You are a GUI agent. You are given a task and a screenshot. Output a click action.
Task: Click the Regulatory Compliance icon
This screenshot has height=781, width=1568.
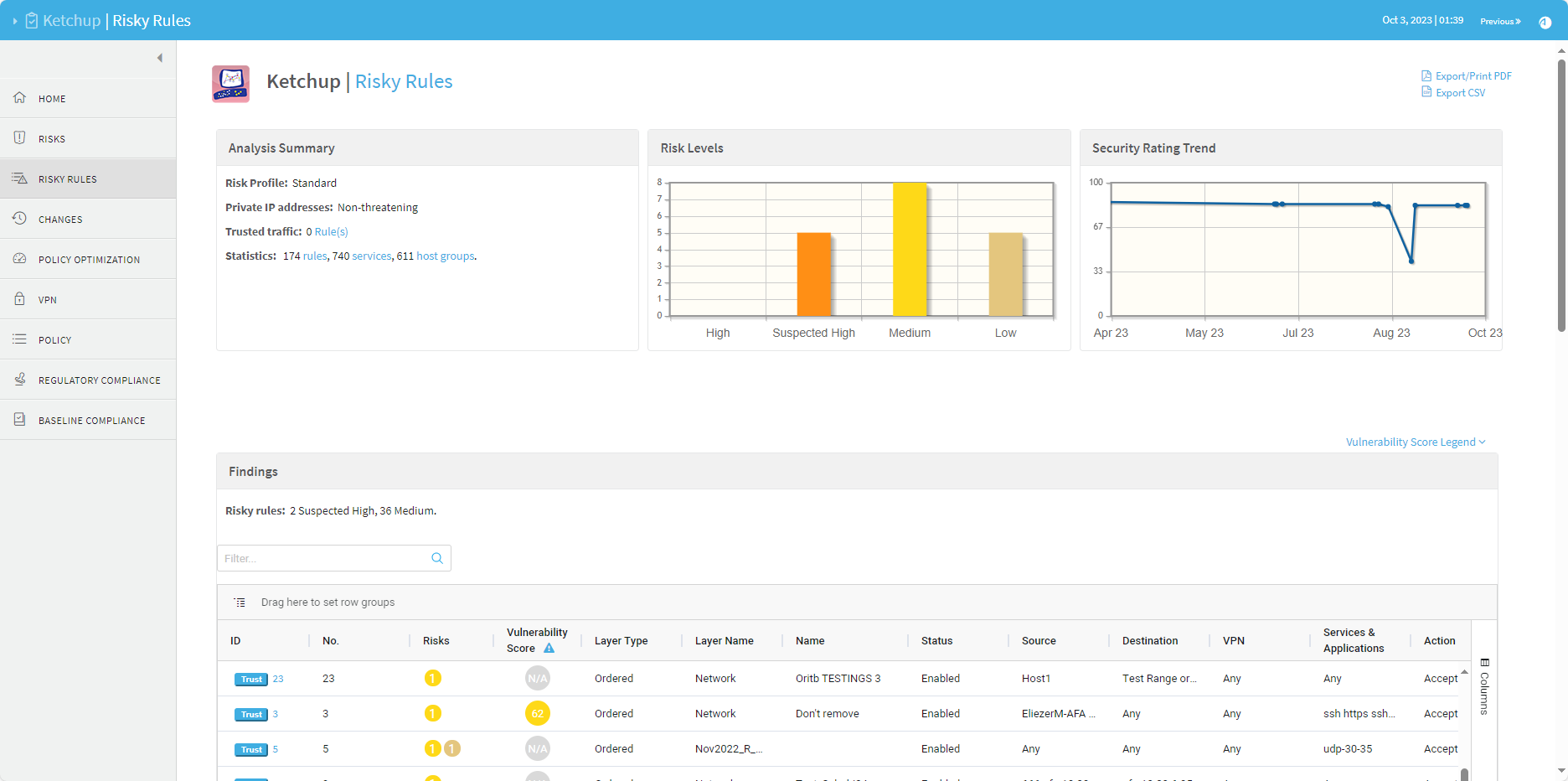coord(19,380)
